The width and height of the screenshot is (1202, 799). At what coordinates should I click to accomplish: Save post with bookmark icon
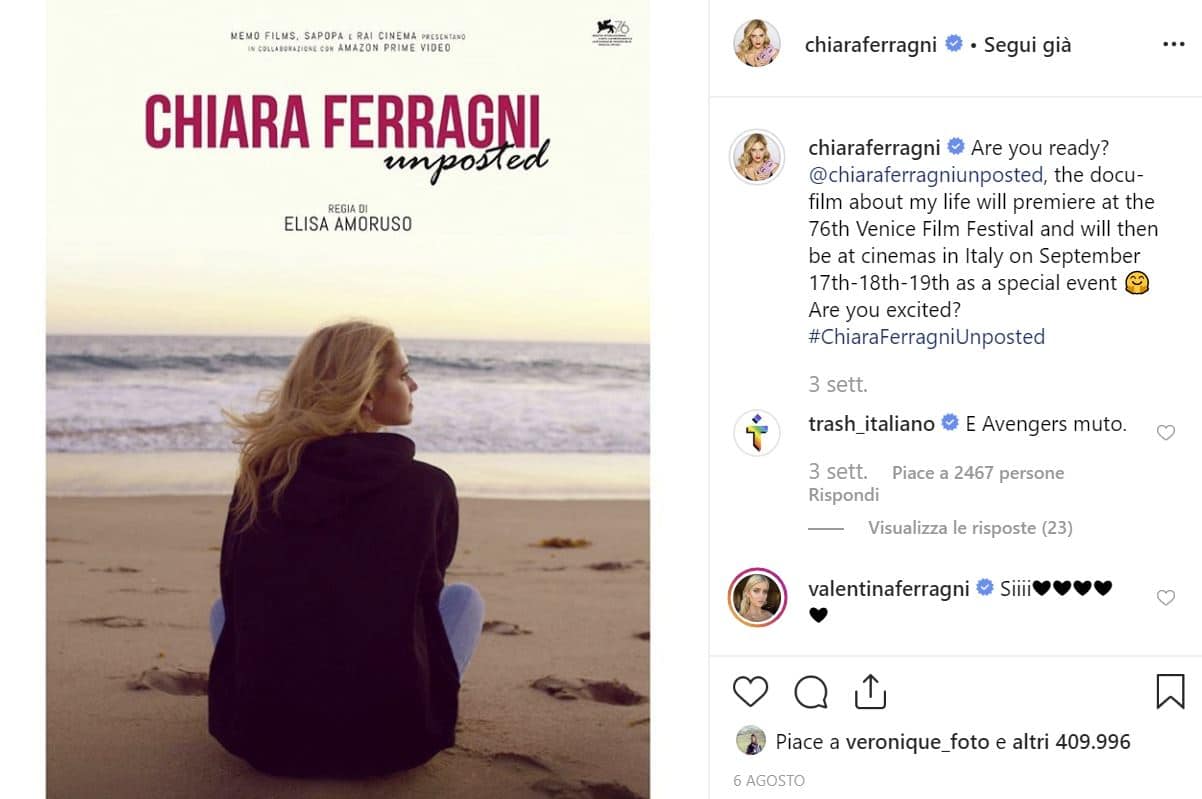1170,691
